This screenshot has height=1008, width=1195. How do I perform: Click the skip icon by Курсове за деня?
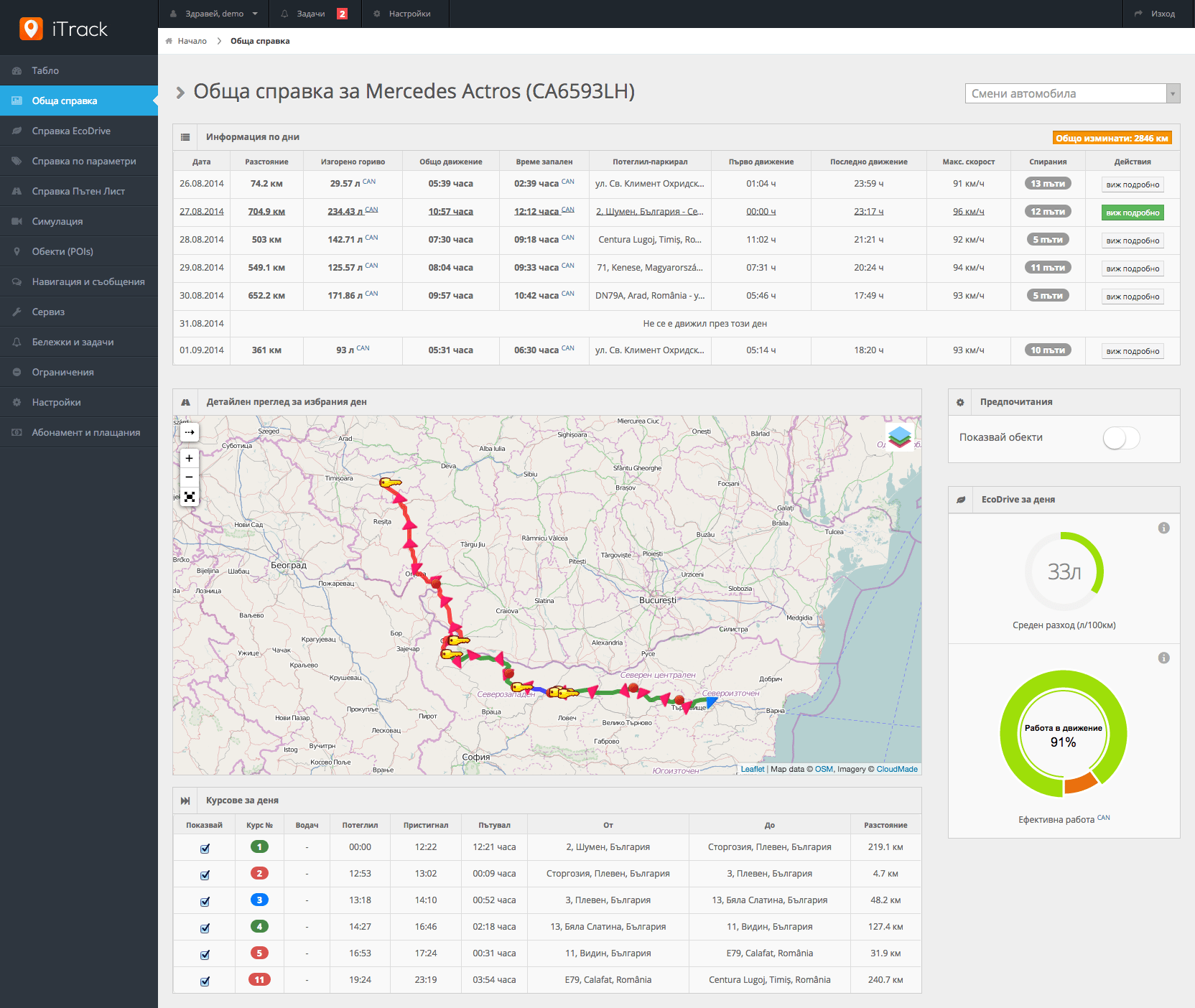tap(185, 801)
